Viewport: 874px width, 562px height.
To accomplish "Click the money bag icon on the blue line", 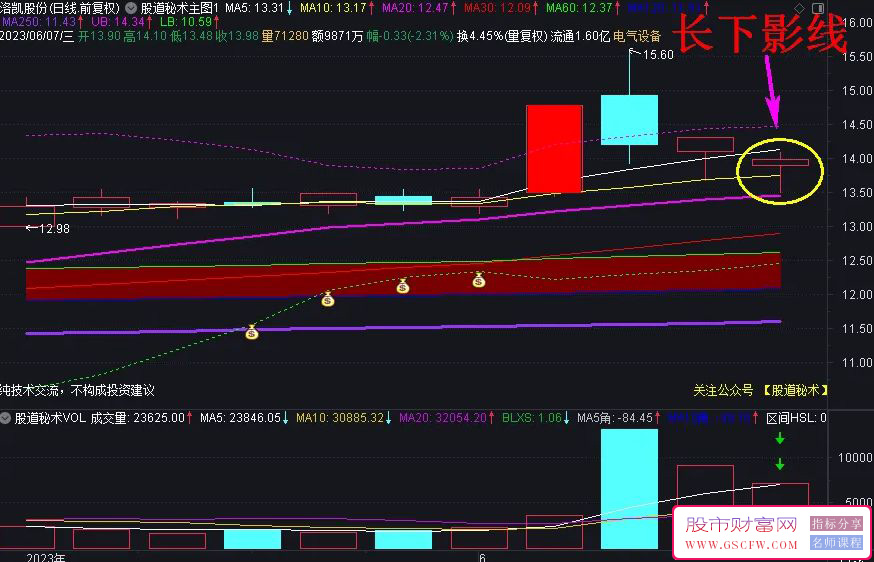I will tap(328, 299).
